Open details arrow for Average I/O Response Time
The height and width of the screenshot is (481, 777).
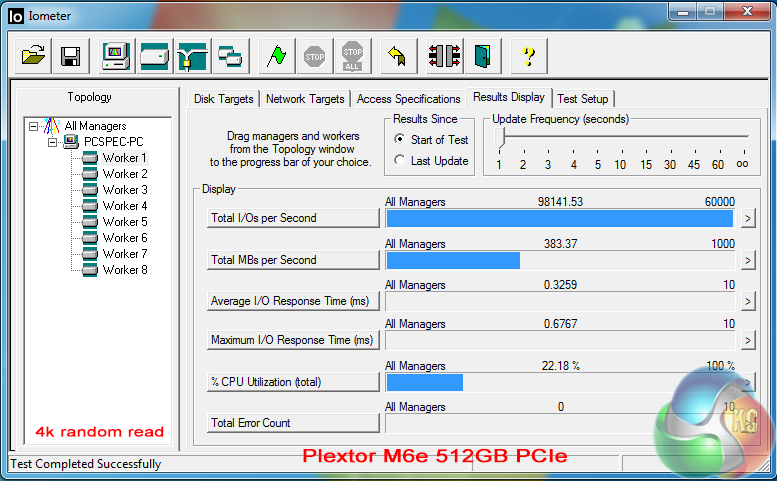point(748,301)
